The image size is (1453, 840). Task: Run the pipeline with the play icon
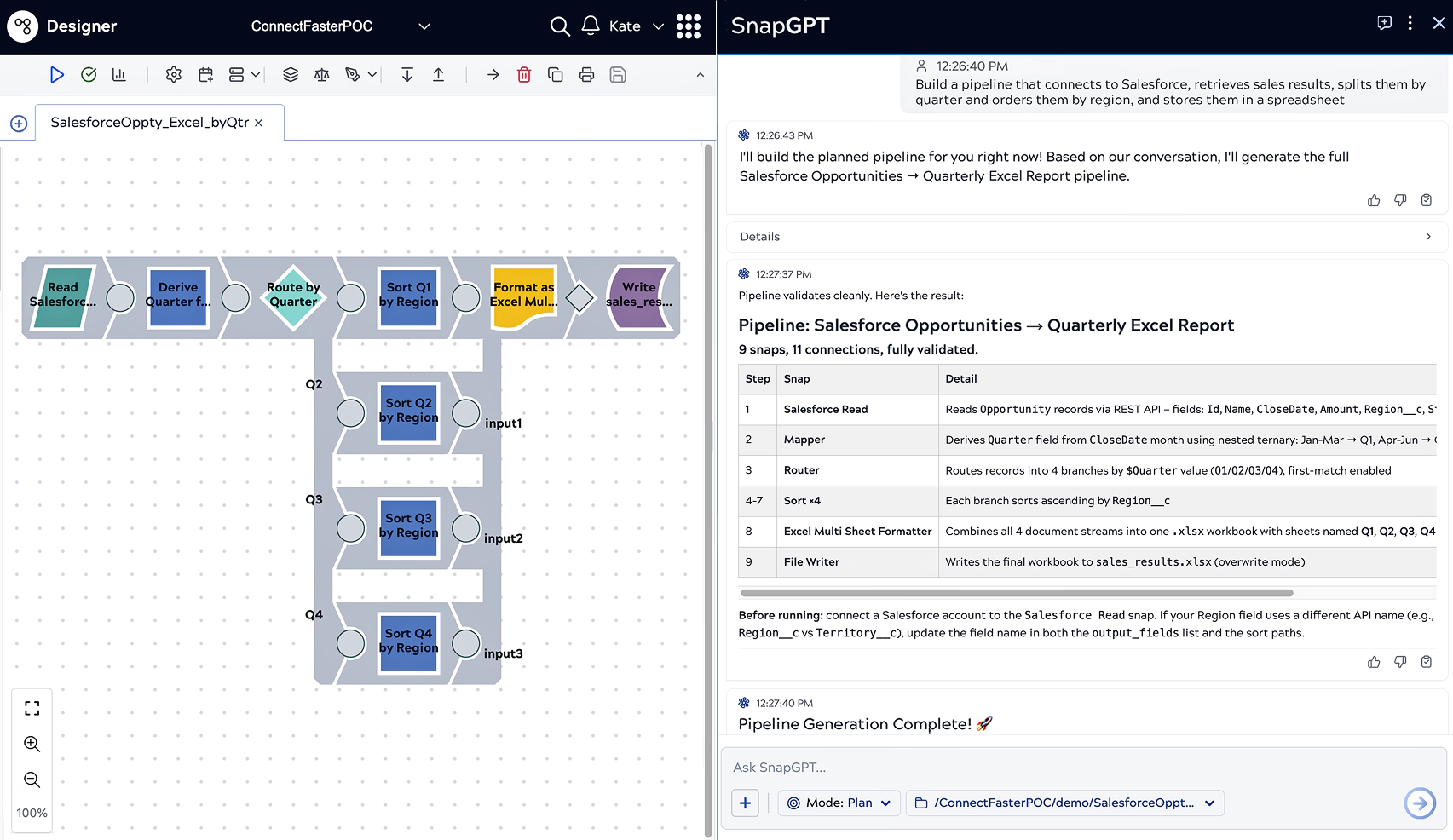[57, 75]
